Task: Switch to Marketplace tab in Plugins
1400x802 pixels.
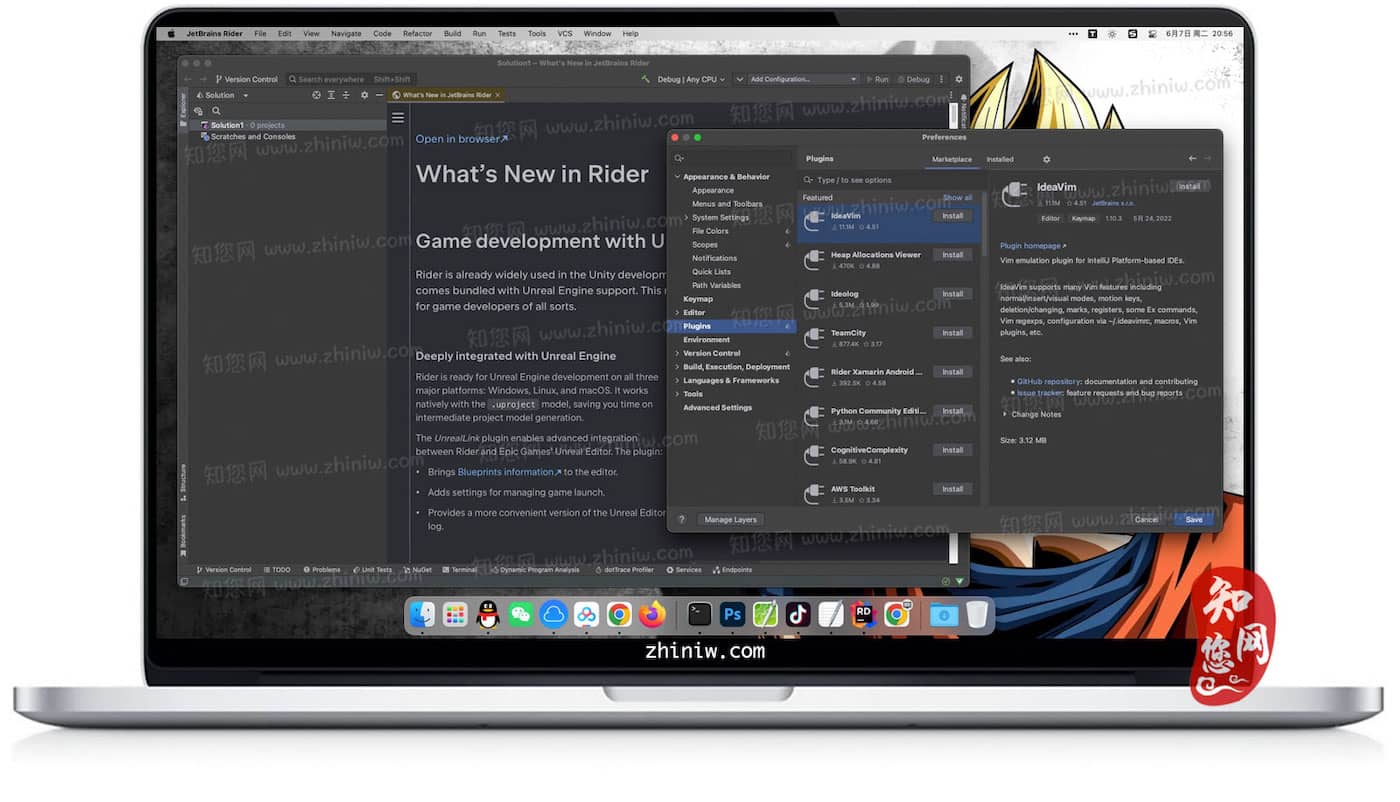Action: pos(952,159)
